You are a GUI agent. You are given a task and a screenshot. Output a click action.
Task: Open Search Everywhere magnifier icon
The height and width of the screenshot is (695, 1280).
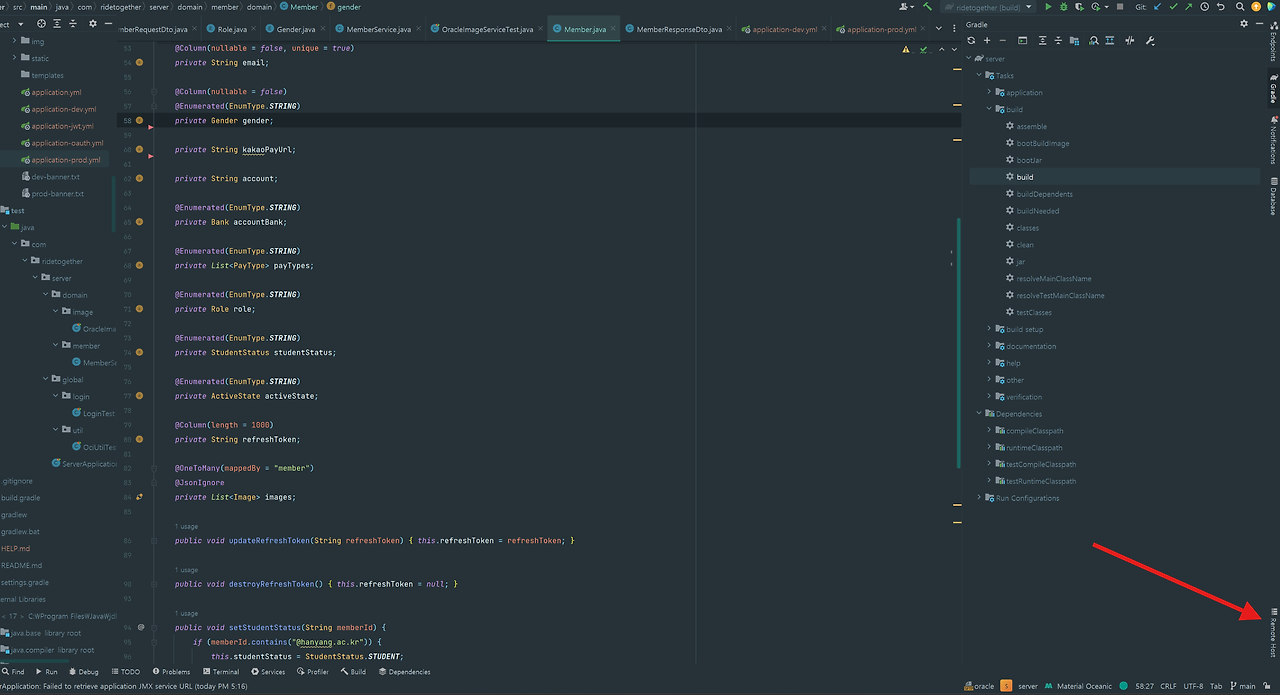[1240, 6]
